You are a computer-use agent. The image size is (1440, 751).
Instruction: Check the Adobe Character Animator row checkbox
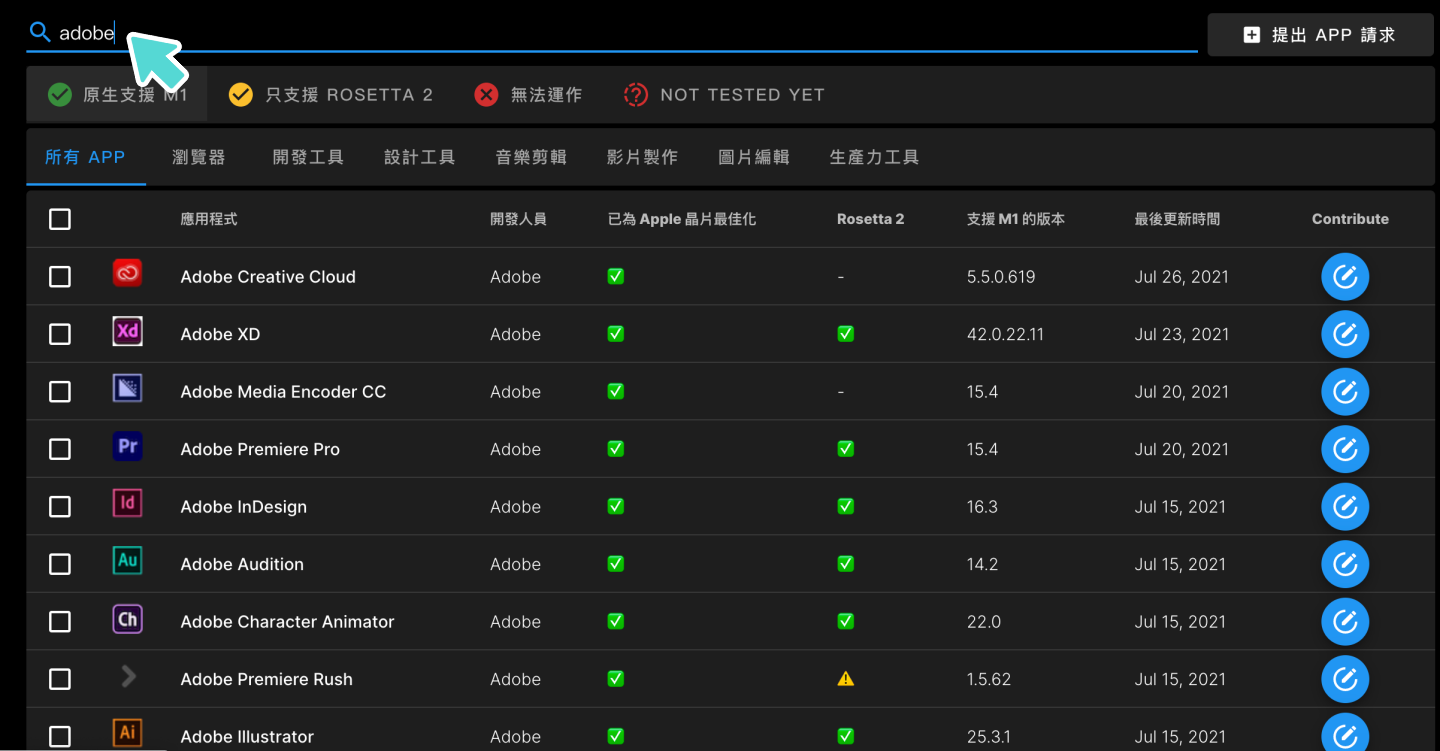click(60, 621)
